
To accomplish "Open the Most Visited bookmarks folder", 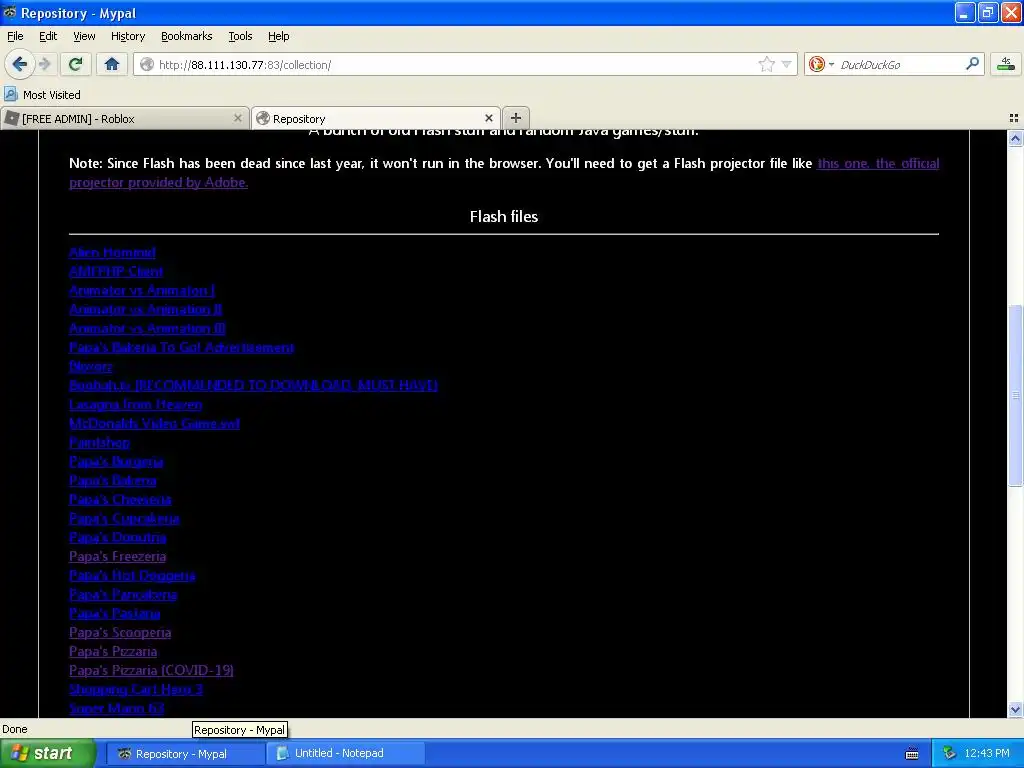I will 43,95.
